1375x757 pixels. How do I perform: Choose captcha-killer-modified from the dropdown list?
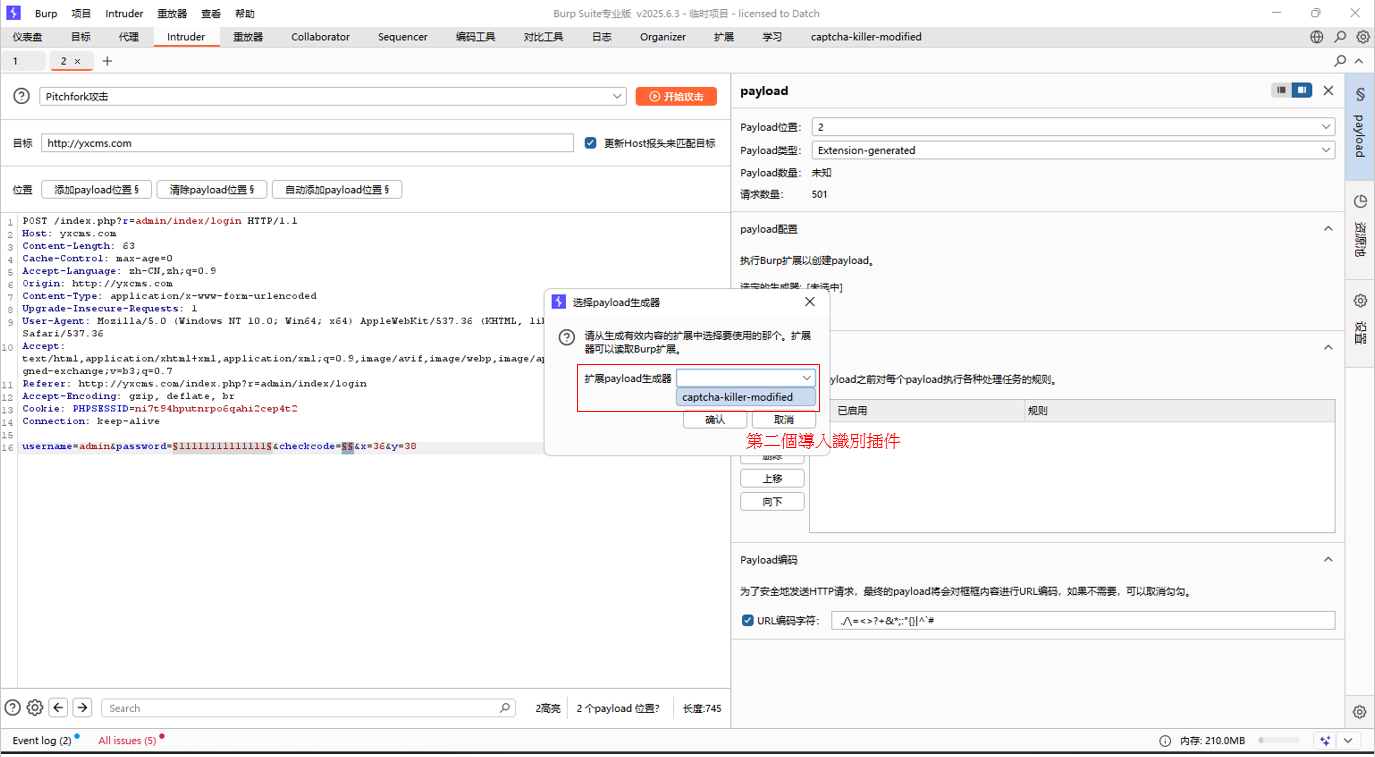746,397
